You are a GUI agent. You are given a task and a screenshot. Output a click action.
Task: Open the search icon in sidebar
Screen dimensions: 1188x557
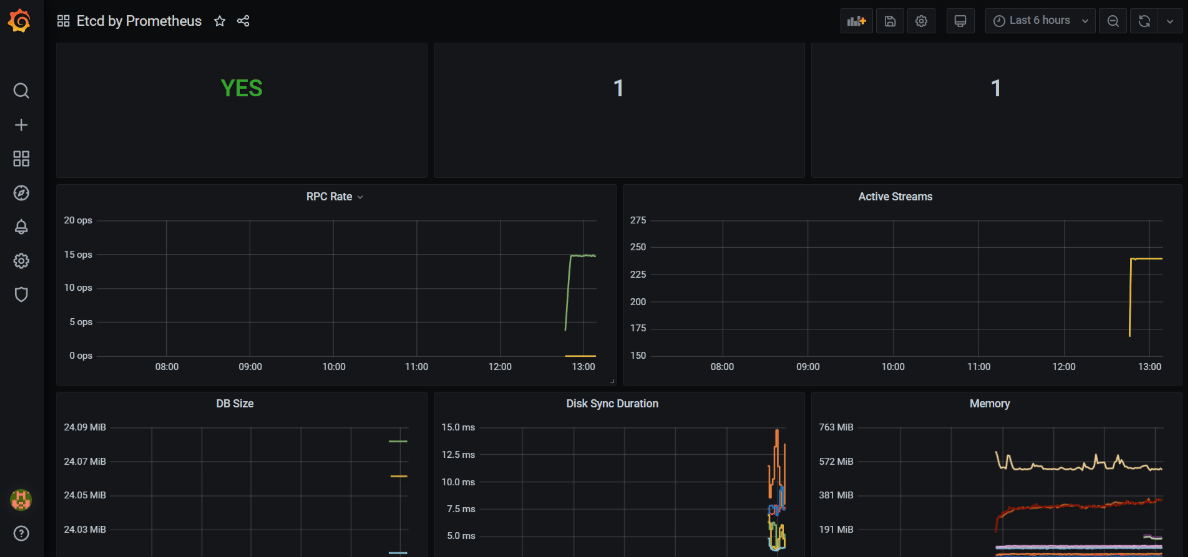(x=21, y=91)
